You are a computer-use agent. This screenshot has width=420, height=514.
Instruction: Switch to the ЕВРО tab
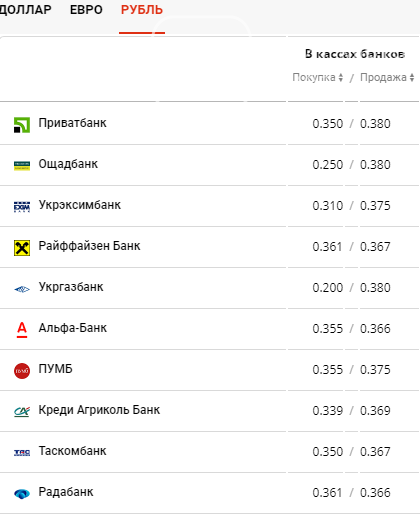86,10
